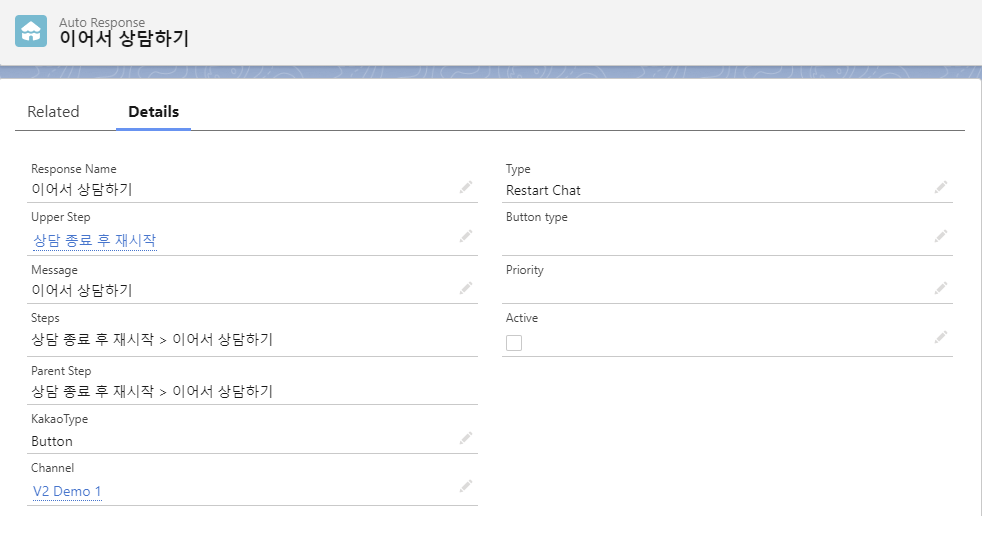Click the record title 이어서 상담하기
The image size is (982, 551).
point(124,39)
